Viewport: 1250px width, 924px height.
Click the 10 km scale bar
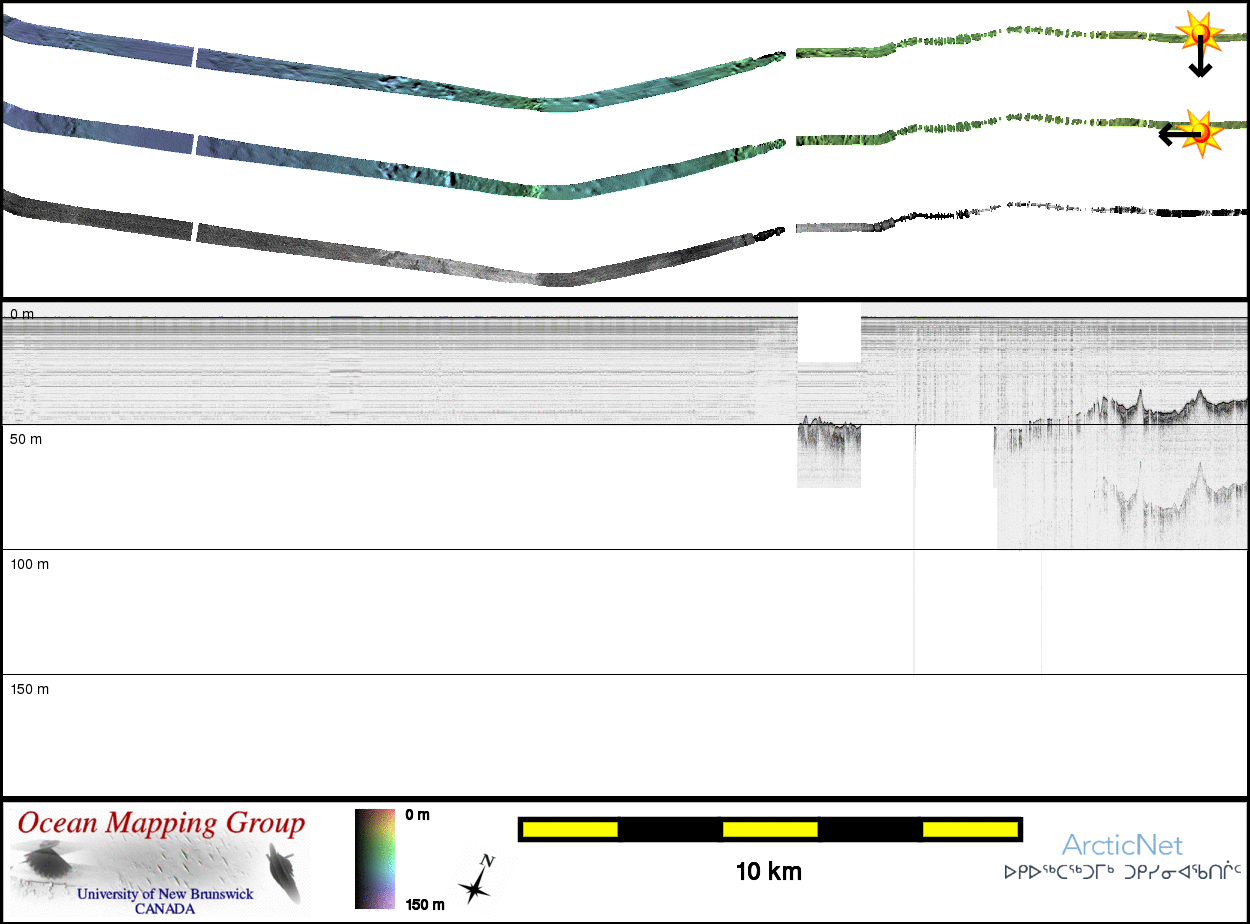(x=769, y=829)
